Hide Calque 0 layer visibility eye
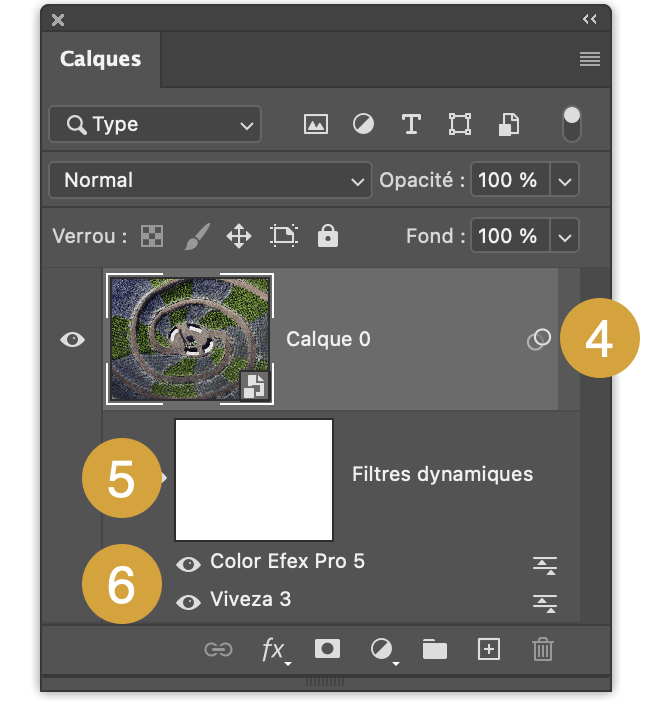654x706 pixels. coord(72,339)
